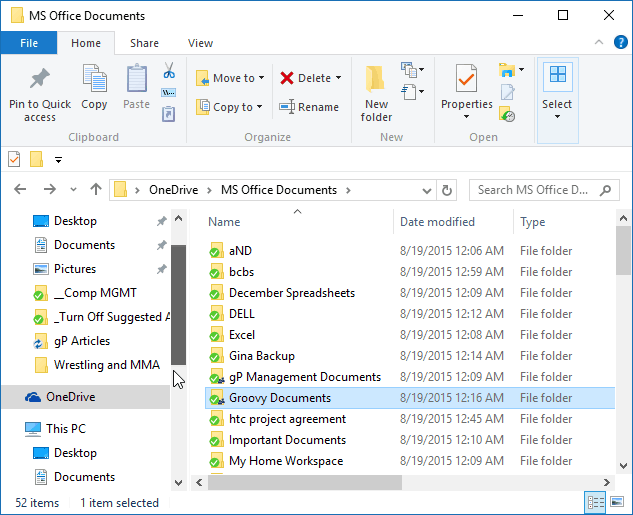Image resolution: width=633 pixels, height=515 pixels.
Task: Select the Gina Backup folder
Action: [262, 356]
